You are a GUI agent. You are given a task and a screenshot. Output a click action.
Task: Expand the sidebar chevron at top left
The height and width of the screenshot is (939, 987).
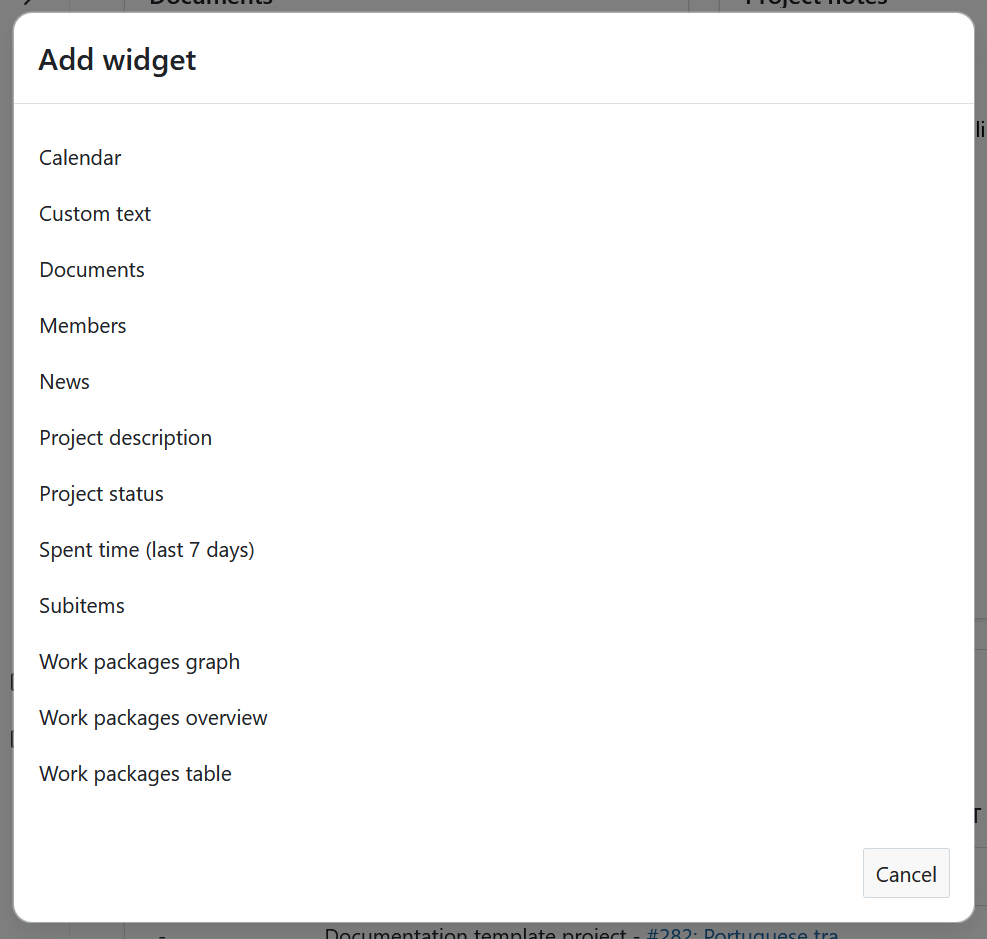pyautogui.click(x=27, y=5)
